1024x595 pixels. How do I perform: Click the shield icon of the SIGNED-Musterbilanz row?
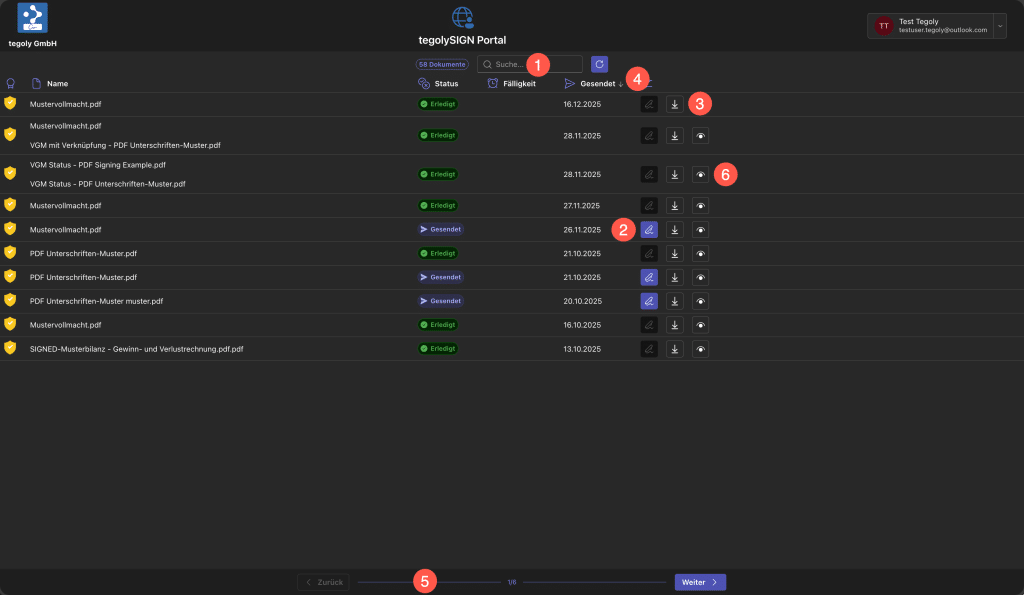pos(10,348)
